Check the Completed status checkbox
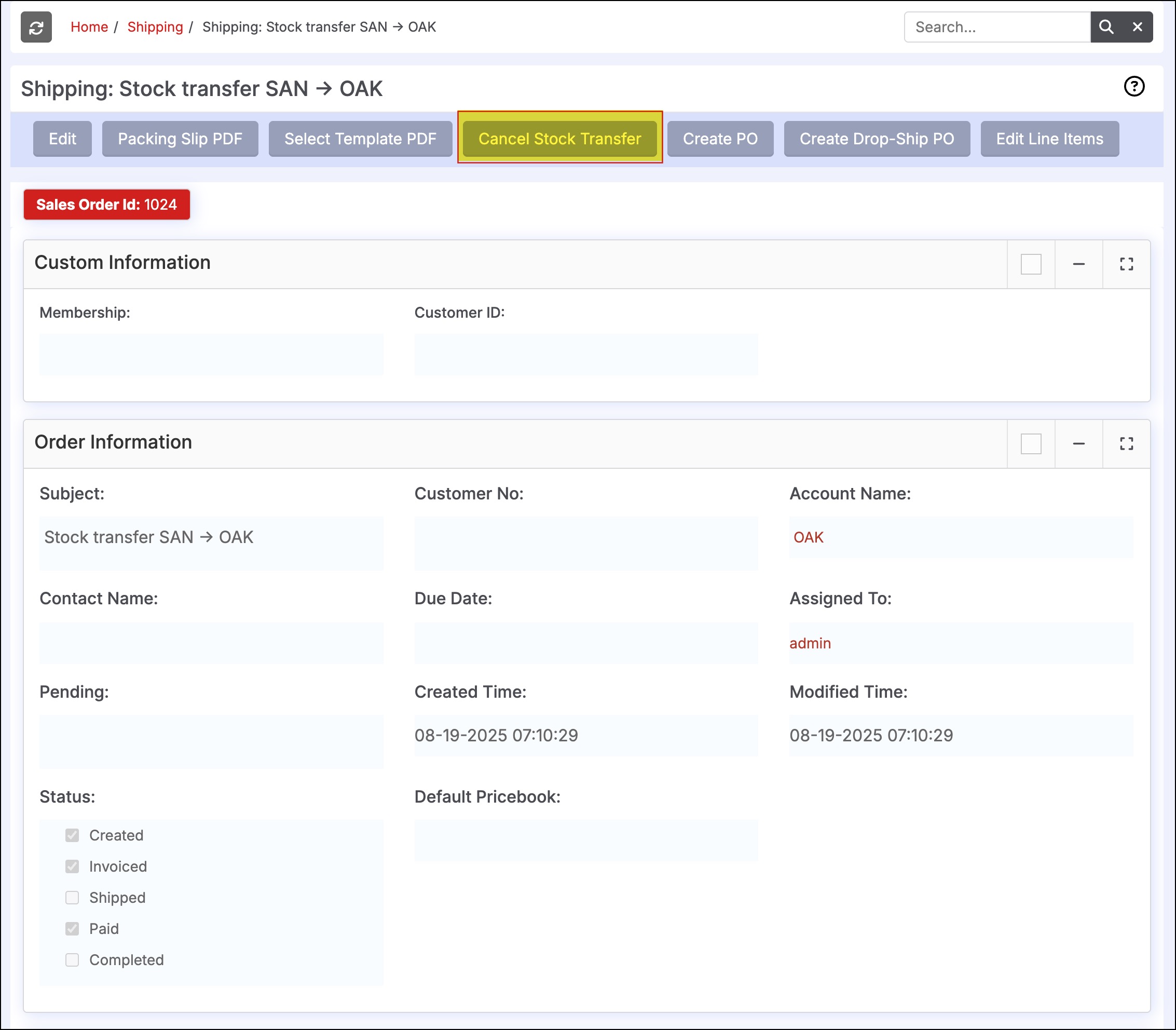 tap(72, 959)
